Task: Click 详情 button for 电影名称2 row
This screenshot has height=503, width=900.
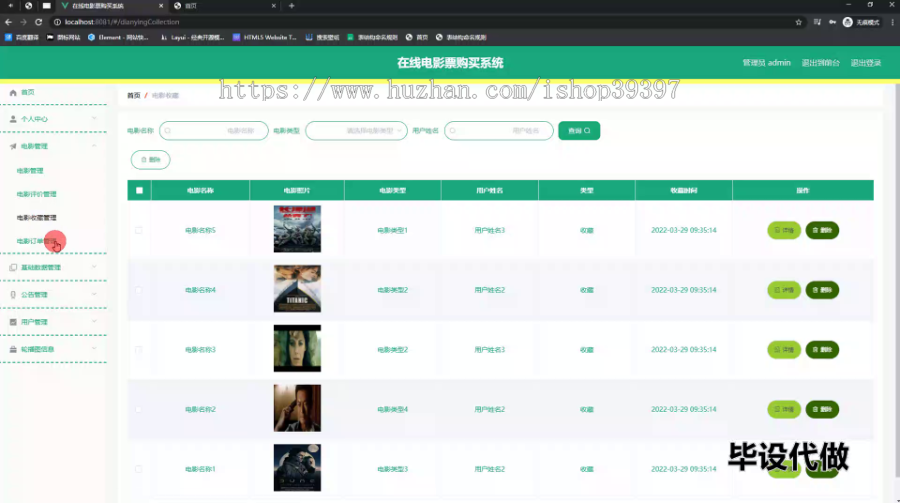Action: 784,409
